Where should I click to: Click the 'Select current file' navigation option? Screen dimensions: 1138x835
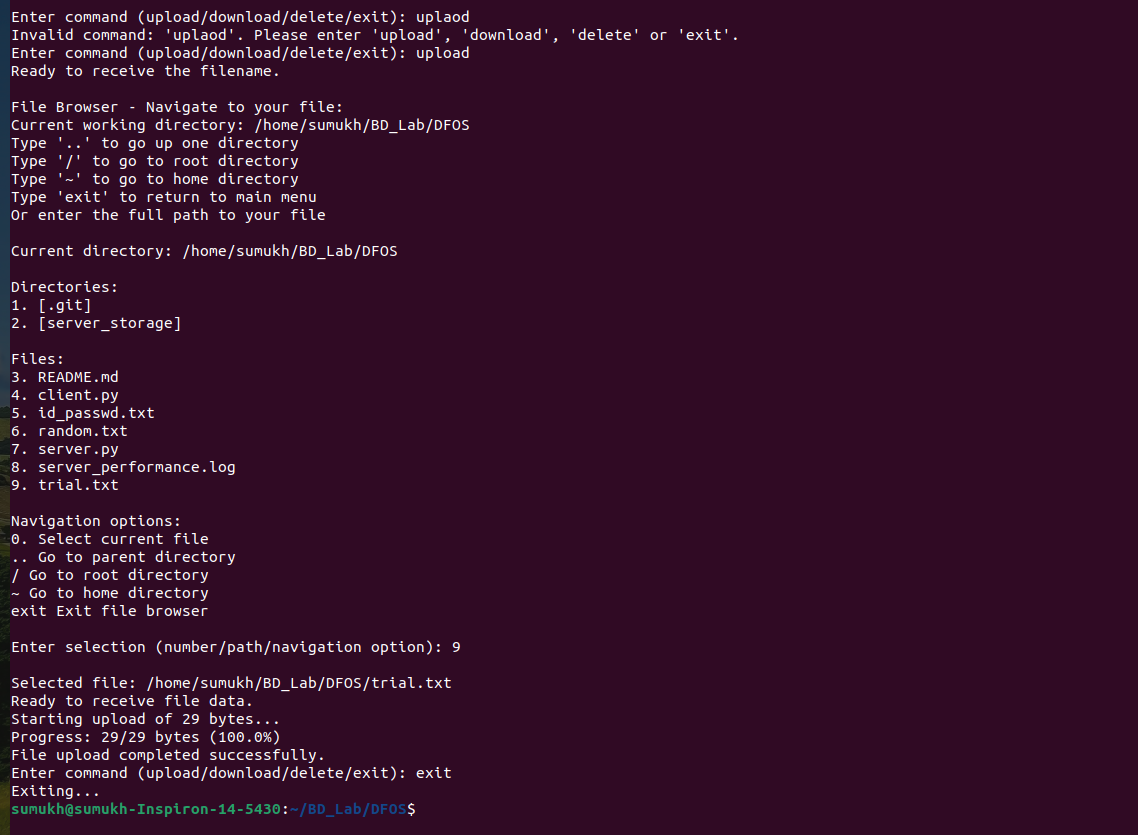tap(110, 539)
